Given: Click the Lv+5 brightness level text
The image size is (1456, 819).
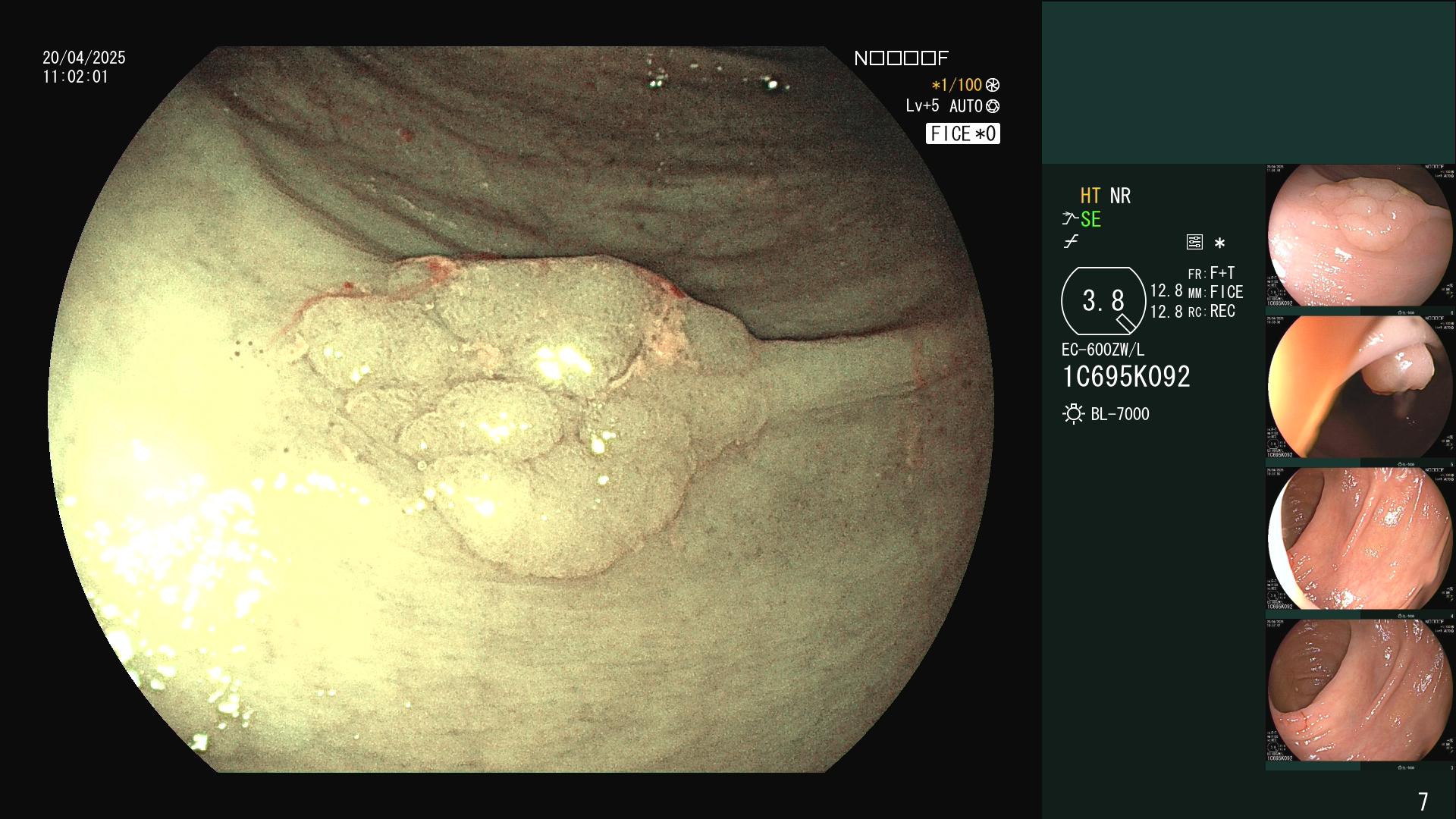Looking at the screenshot, I should (922, 106).
